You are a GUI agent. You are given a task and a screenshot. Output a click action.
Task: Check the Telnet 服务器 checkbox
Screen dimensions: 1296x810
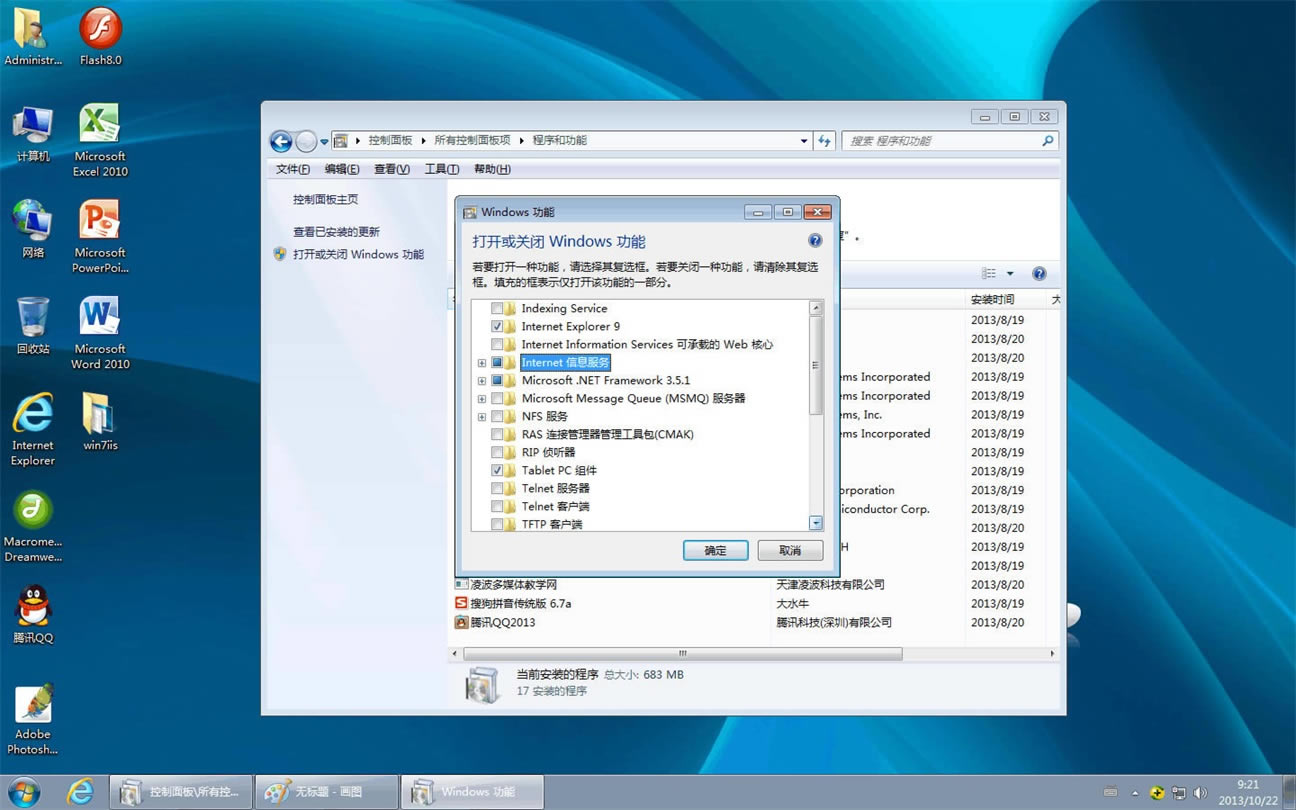point(497,488)
